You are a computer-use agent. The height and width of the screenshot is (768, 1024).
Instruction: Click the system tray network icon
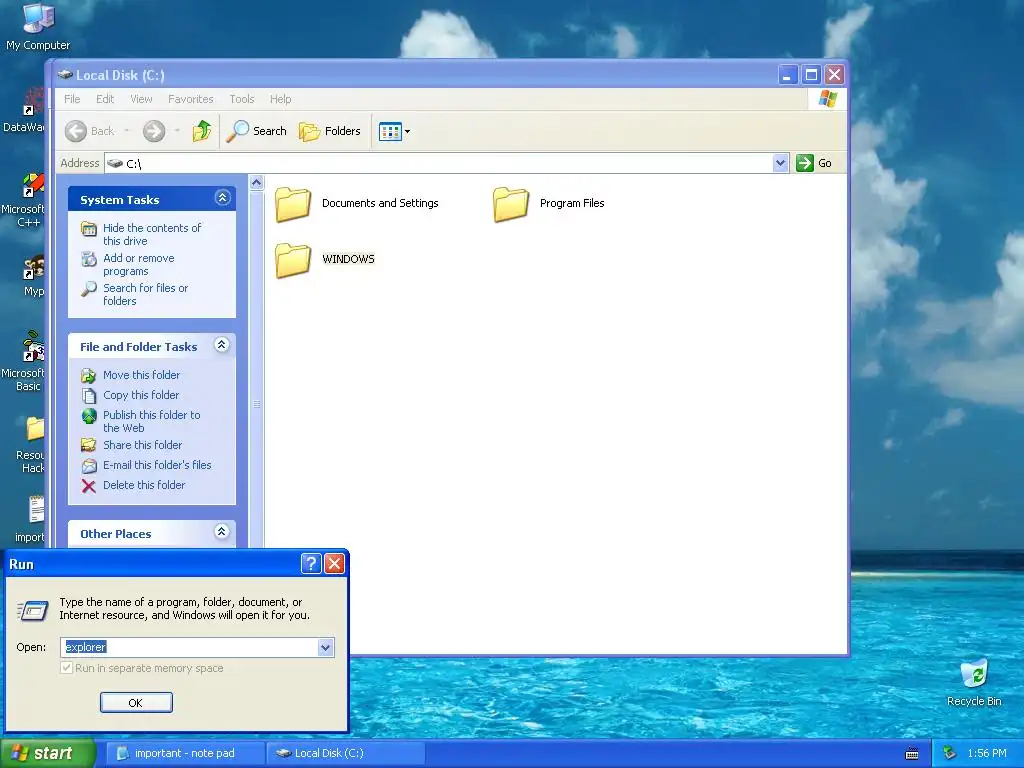[x=950, y=754]
